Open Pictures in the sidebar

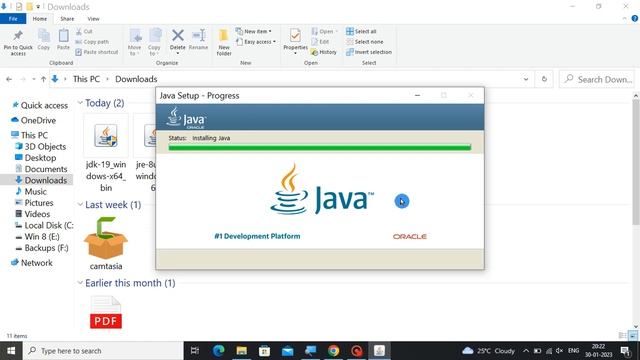34,203
